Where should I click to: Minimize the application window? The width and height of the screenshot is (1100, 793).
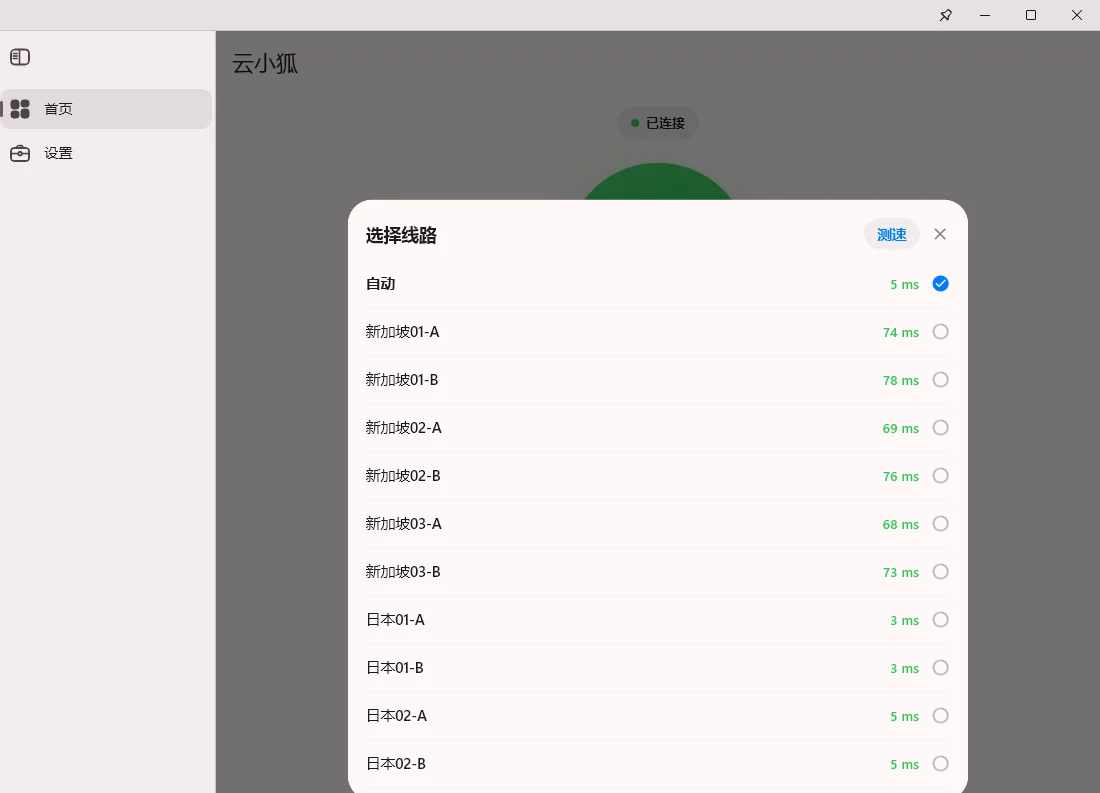pos(985,15)
